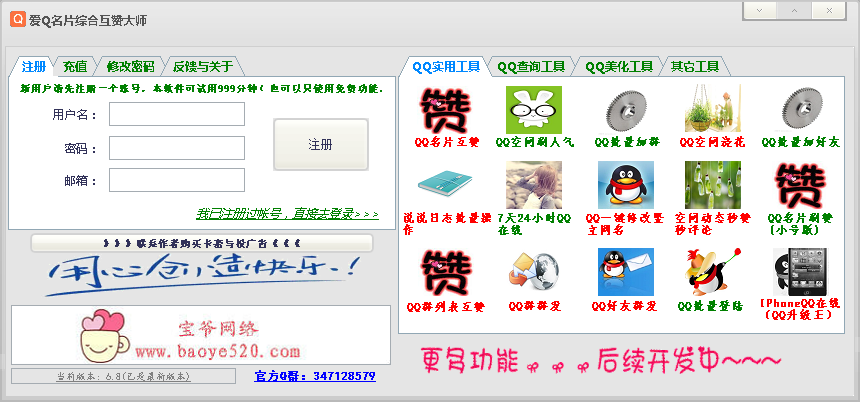The width and height of the screenshot is (860, 402).
Task: Click the 当前版本 6.8 version button
Action: (x=123, y=376)
